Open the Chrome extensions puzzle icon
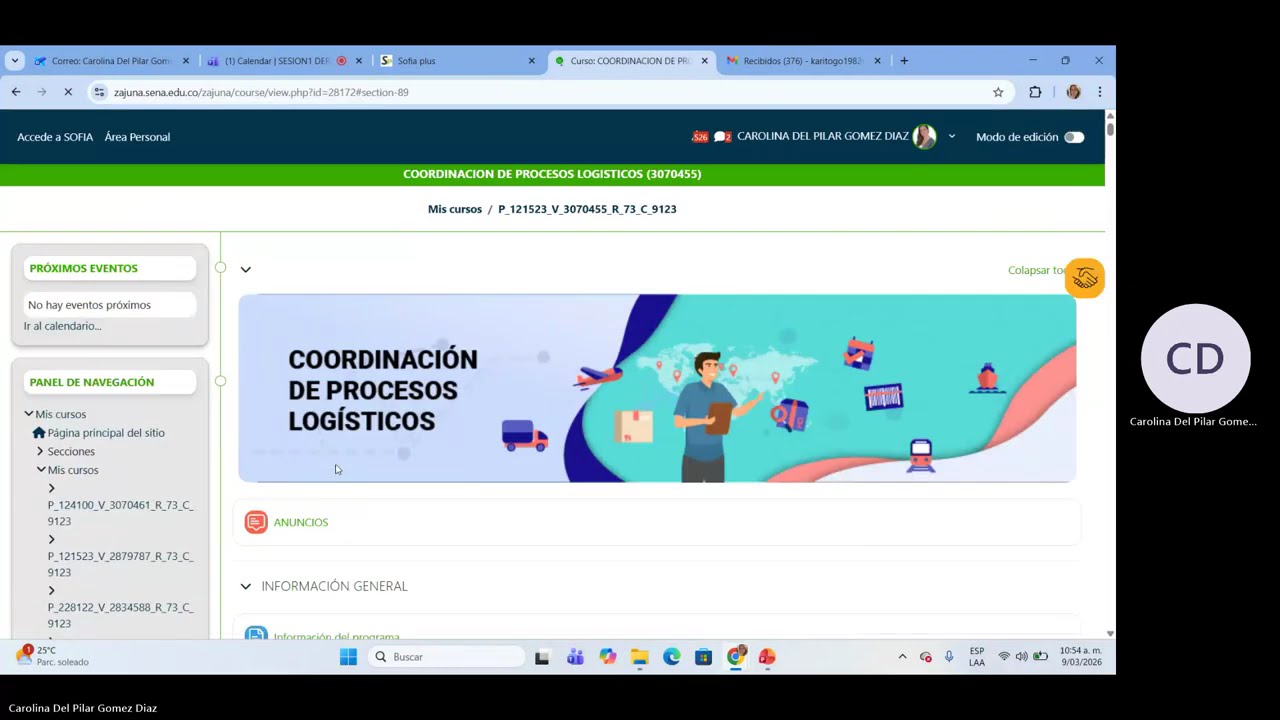This screenshot has height=720, width=1280. click(1035, 92)
